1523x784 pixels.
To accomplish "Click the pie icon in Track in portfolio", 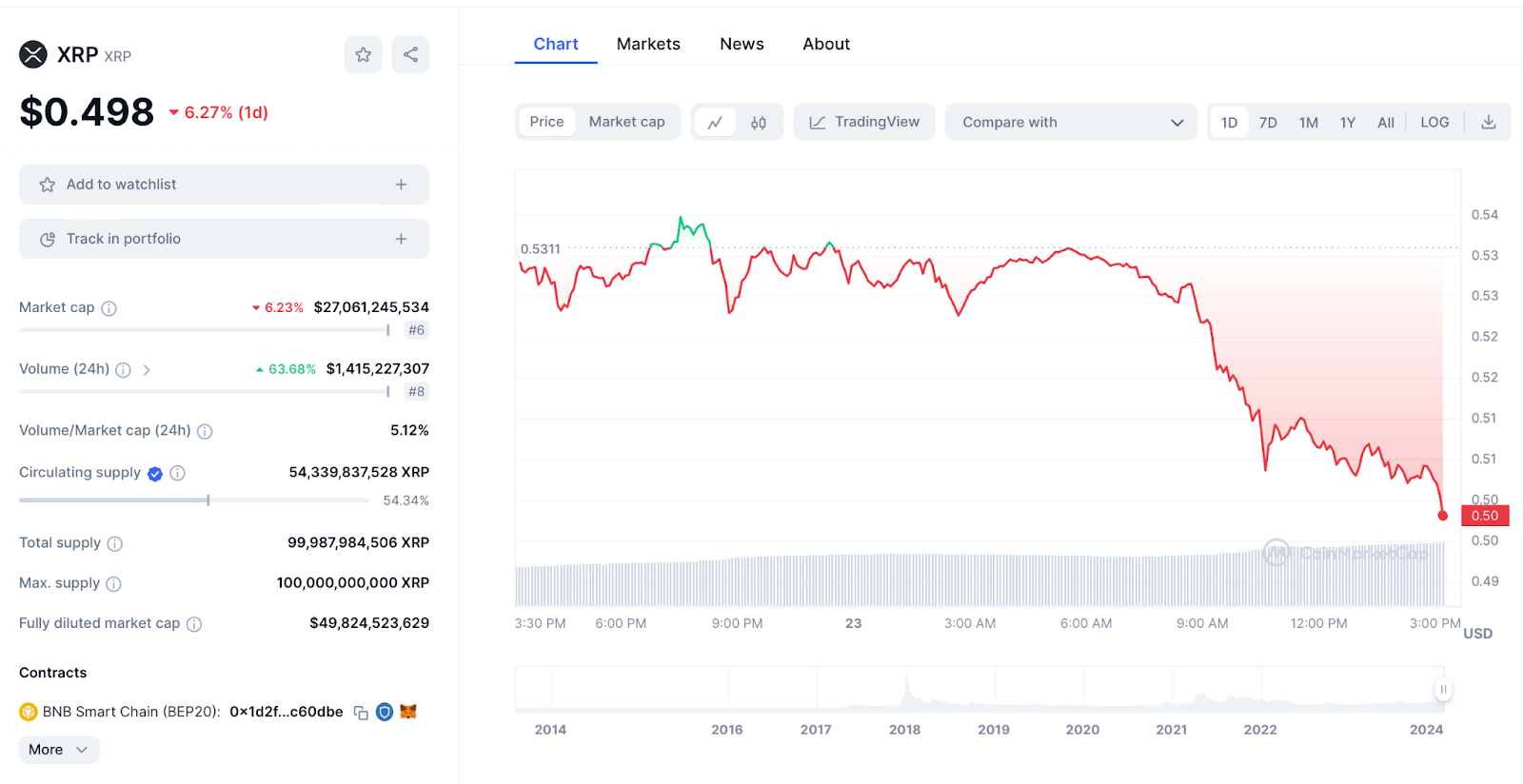I will [47, 239].
